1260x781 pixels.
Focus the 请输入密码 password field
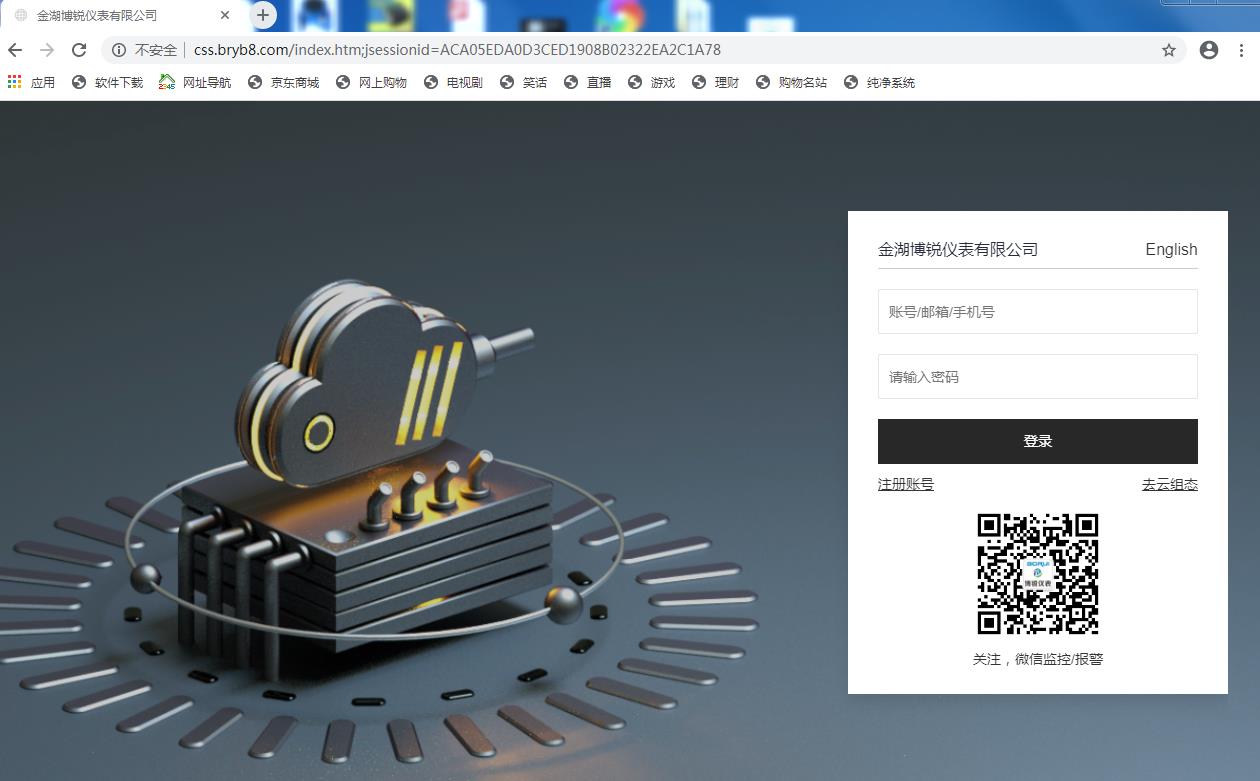click(1037, 377)
